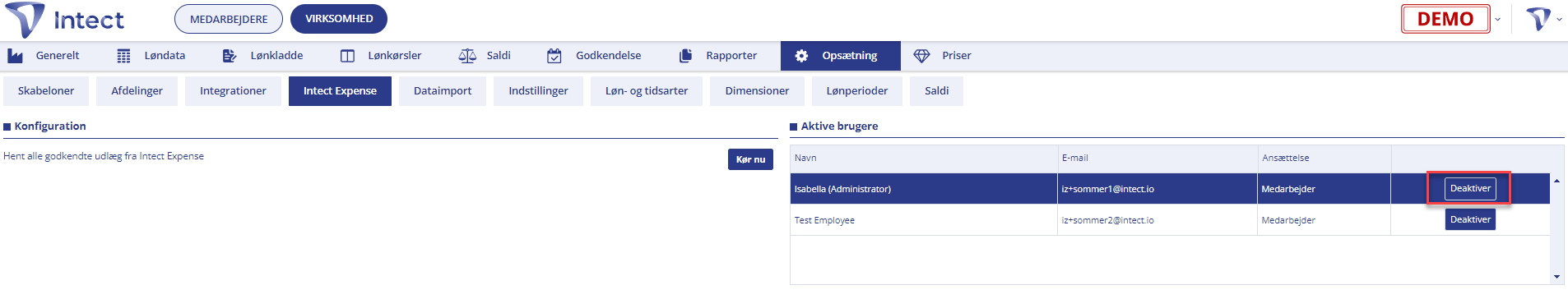Click the Opsætning gear icon

pyautogui.click(x=801, y=56)
